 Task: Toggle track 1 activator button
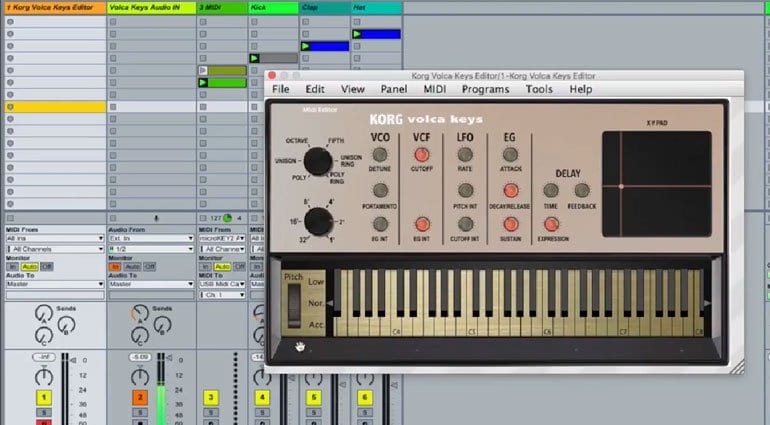point(44,397)
